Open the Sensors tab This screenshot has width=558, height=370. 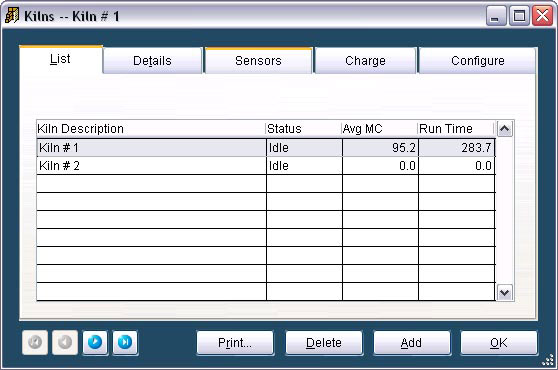point(258,61)
